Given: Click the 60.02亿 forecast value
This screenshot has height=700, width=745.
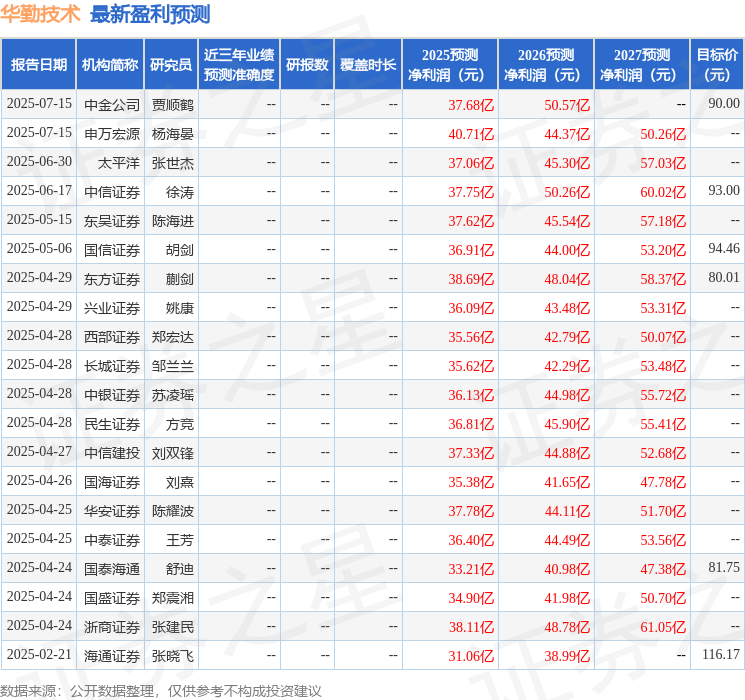Looking at the screenshot, I should pos(665,191).
